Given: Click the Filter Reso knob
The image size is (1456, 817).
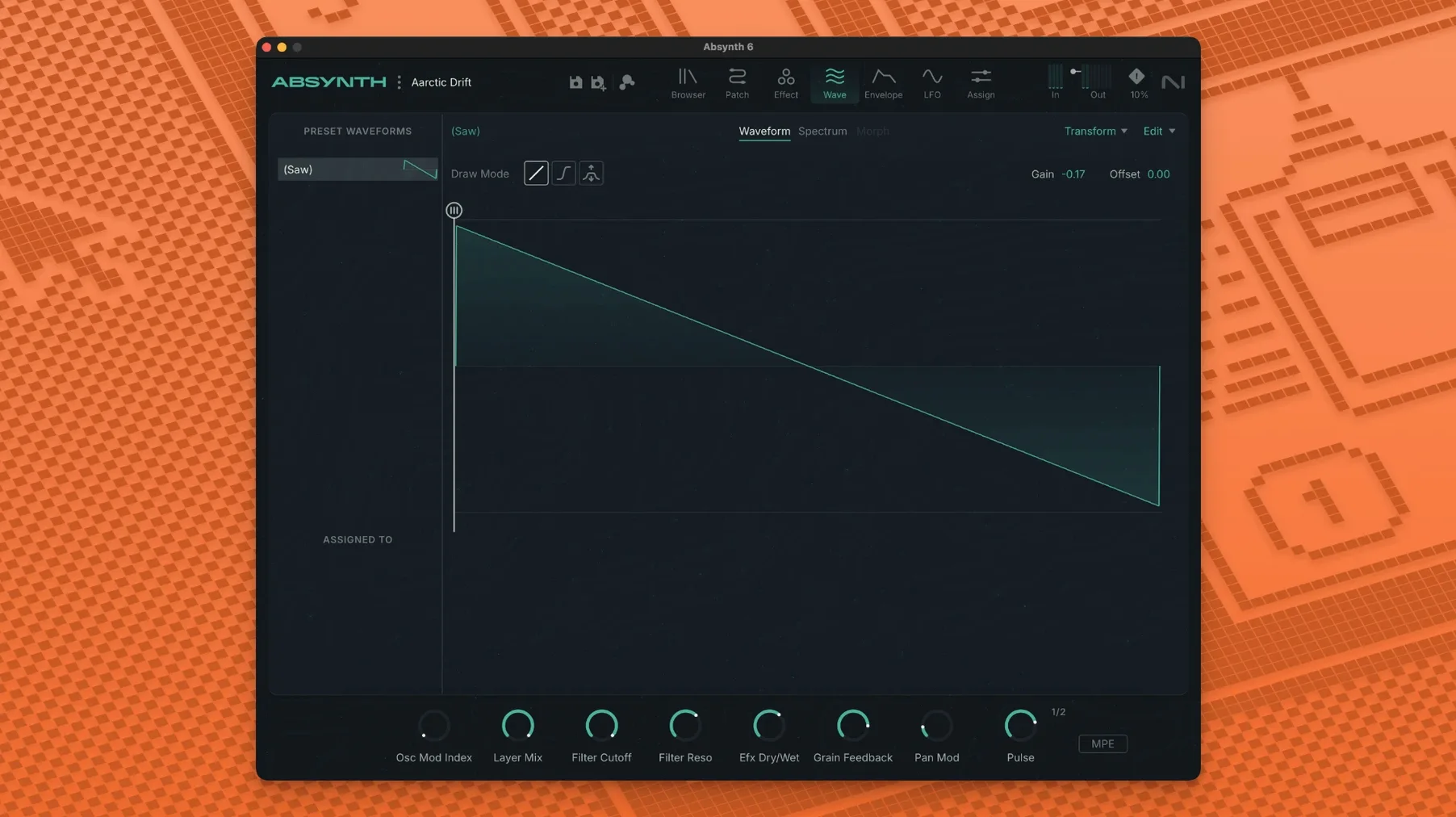Looking at the screenshot, I should coord(685,726).
